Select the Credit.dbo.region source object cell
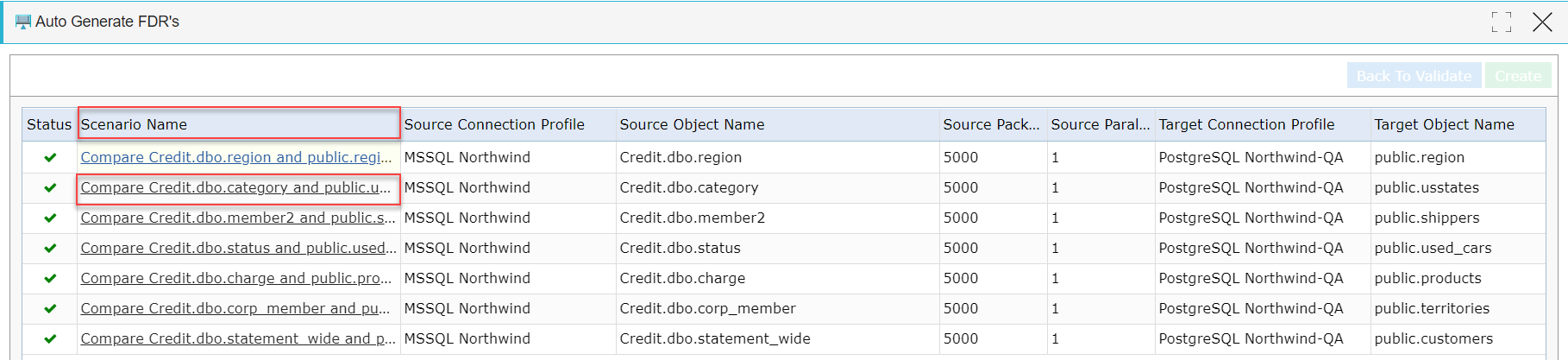 778,157
